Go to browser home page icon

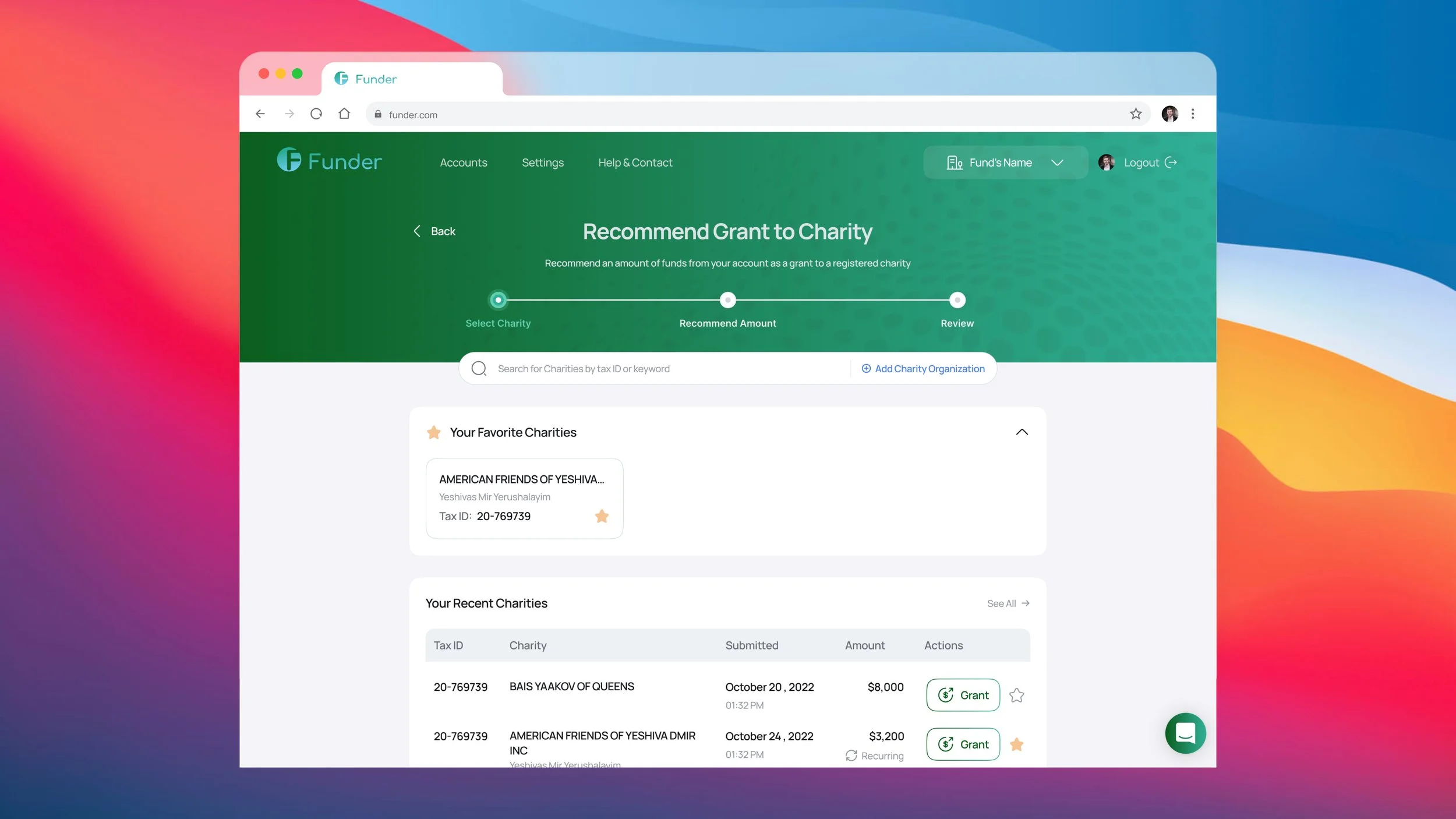[344, 114]
